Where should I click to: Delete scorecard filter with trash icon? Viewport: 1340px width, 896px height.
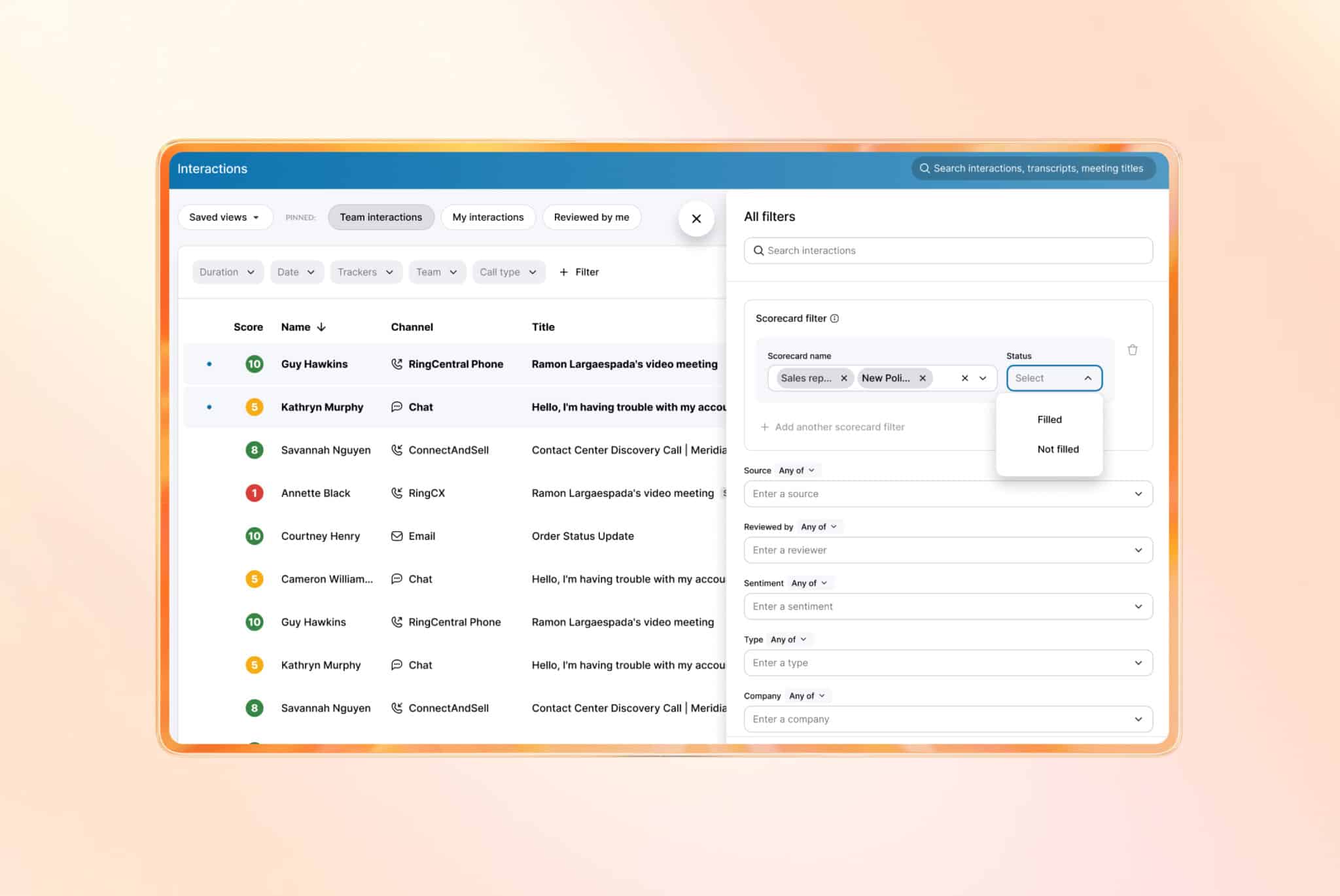(1132, 350)
